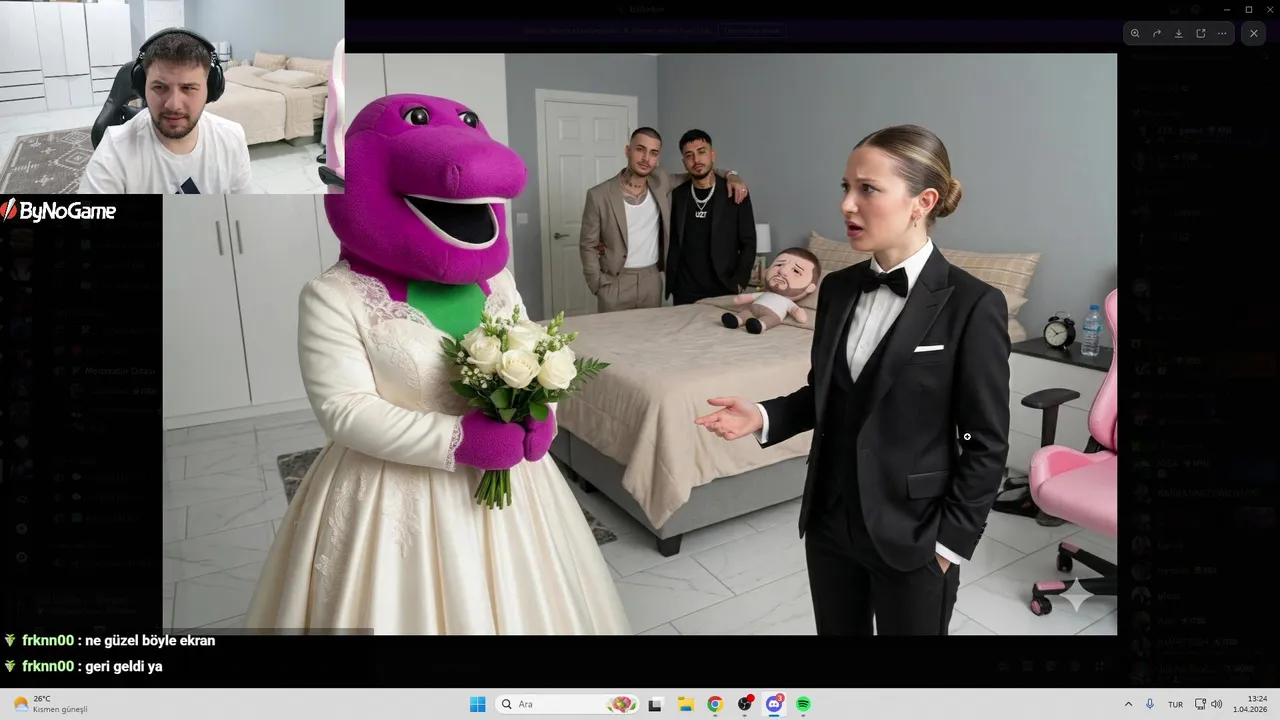This screenshot has width=1280, height=720.
Task: Switch to OBS Studio in the taskbar
Action: click(x=745, y=704)
